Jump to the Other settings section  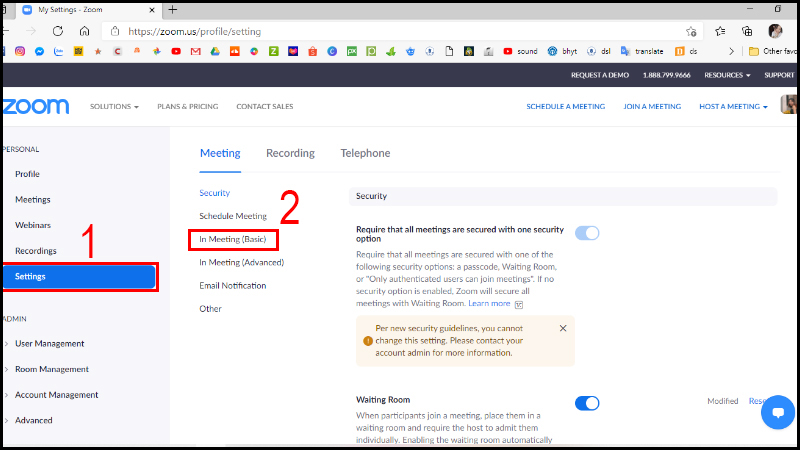coord(210,309)
